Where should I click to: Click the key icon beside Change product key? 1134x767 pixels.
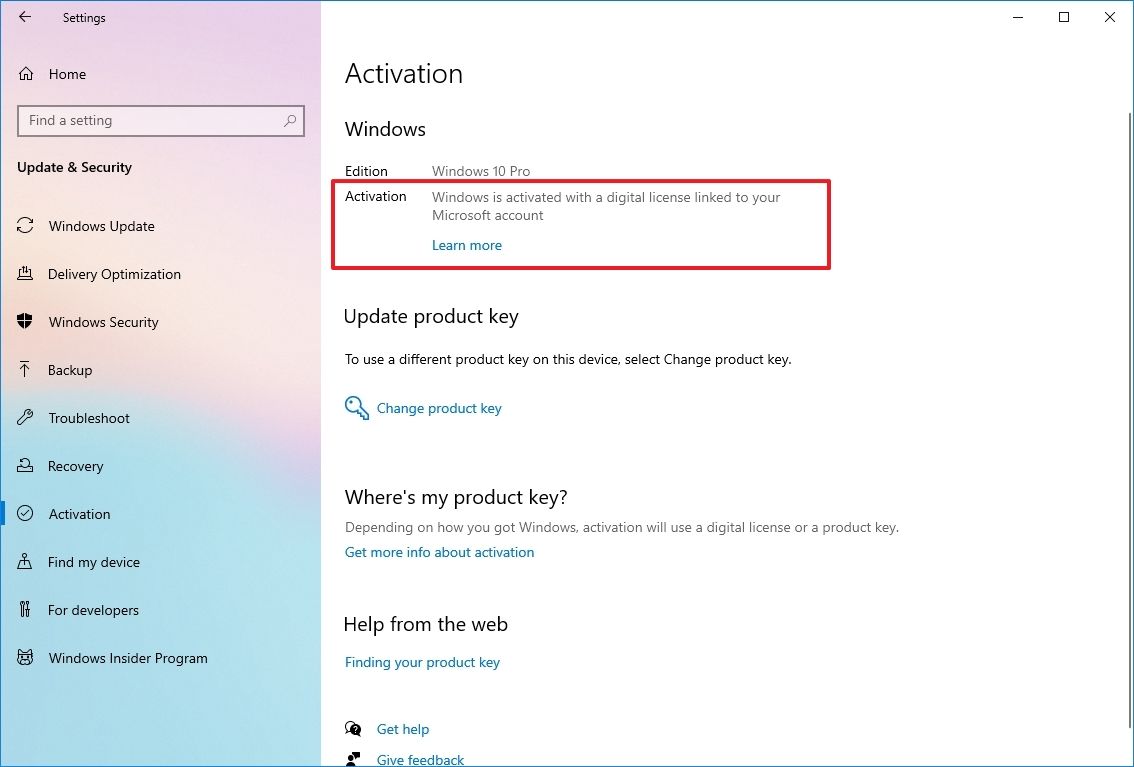356,408
